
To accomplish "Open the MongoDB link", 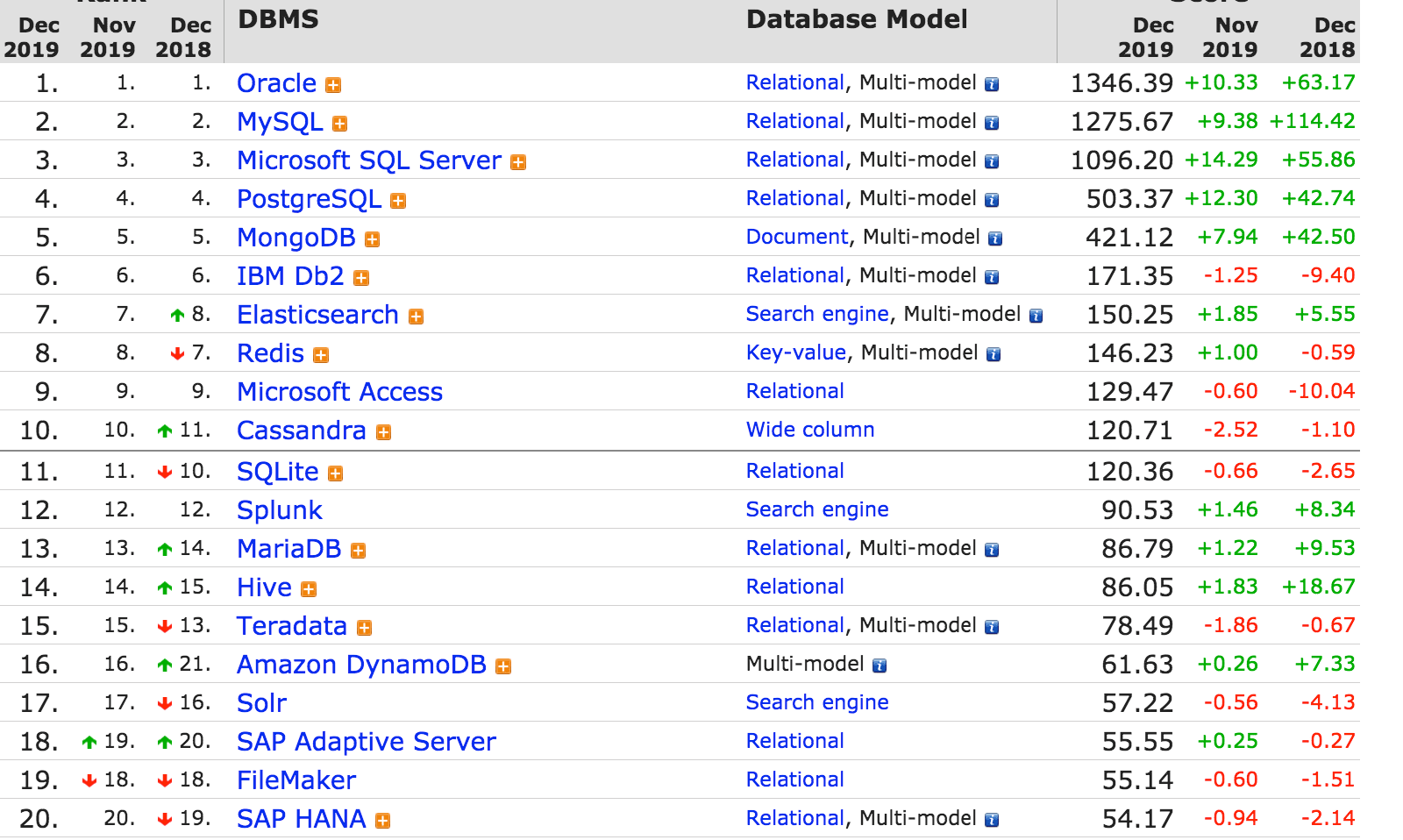I will point(296,238).
